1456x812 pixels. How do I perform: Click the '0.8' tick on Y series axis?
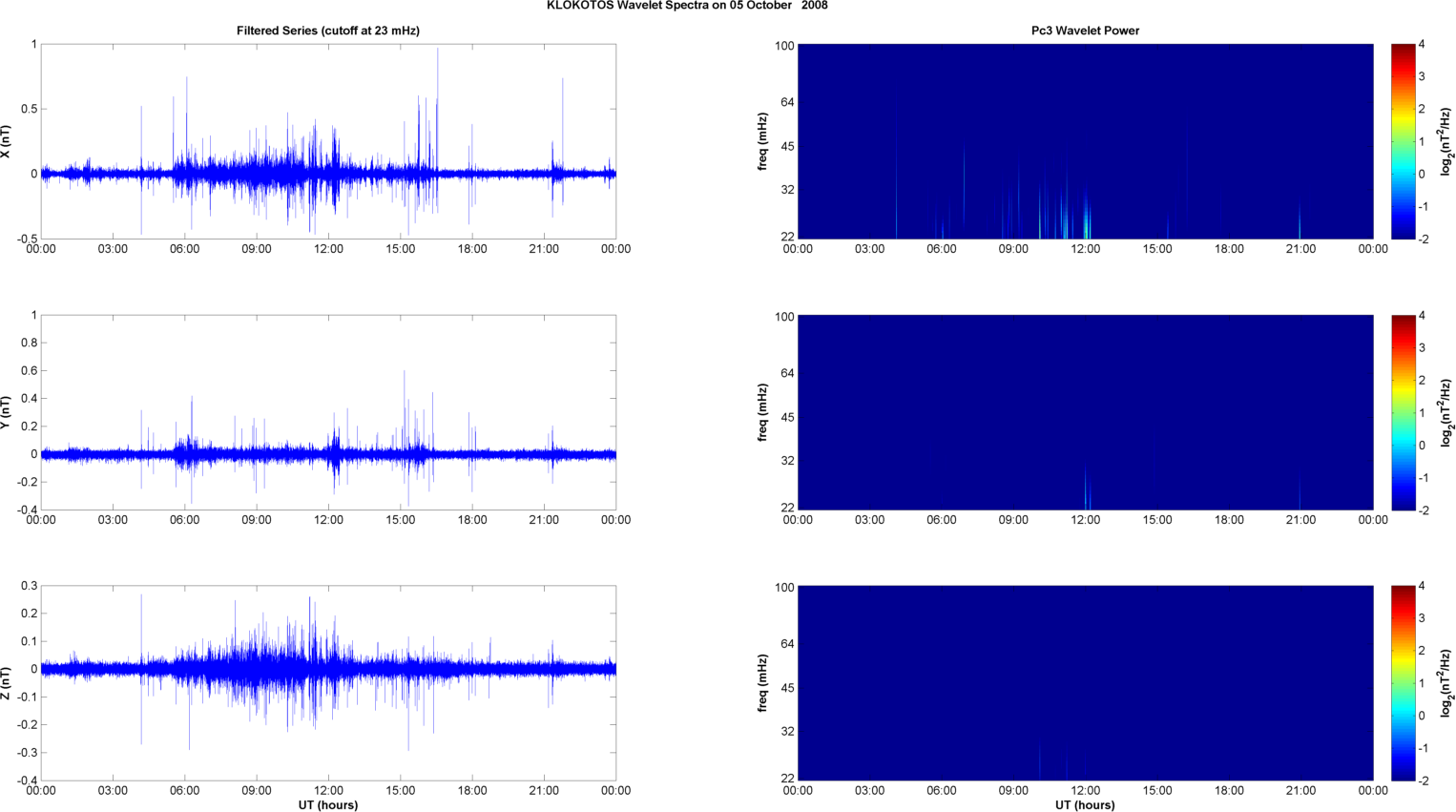tap(29, 343)
